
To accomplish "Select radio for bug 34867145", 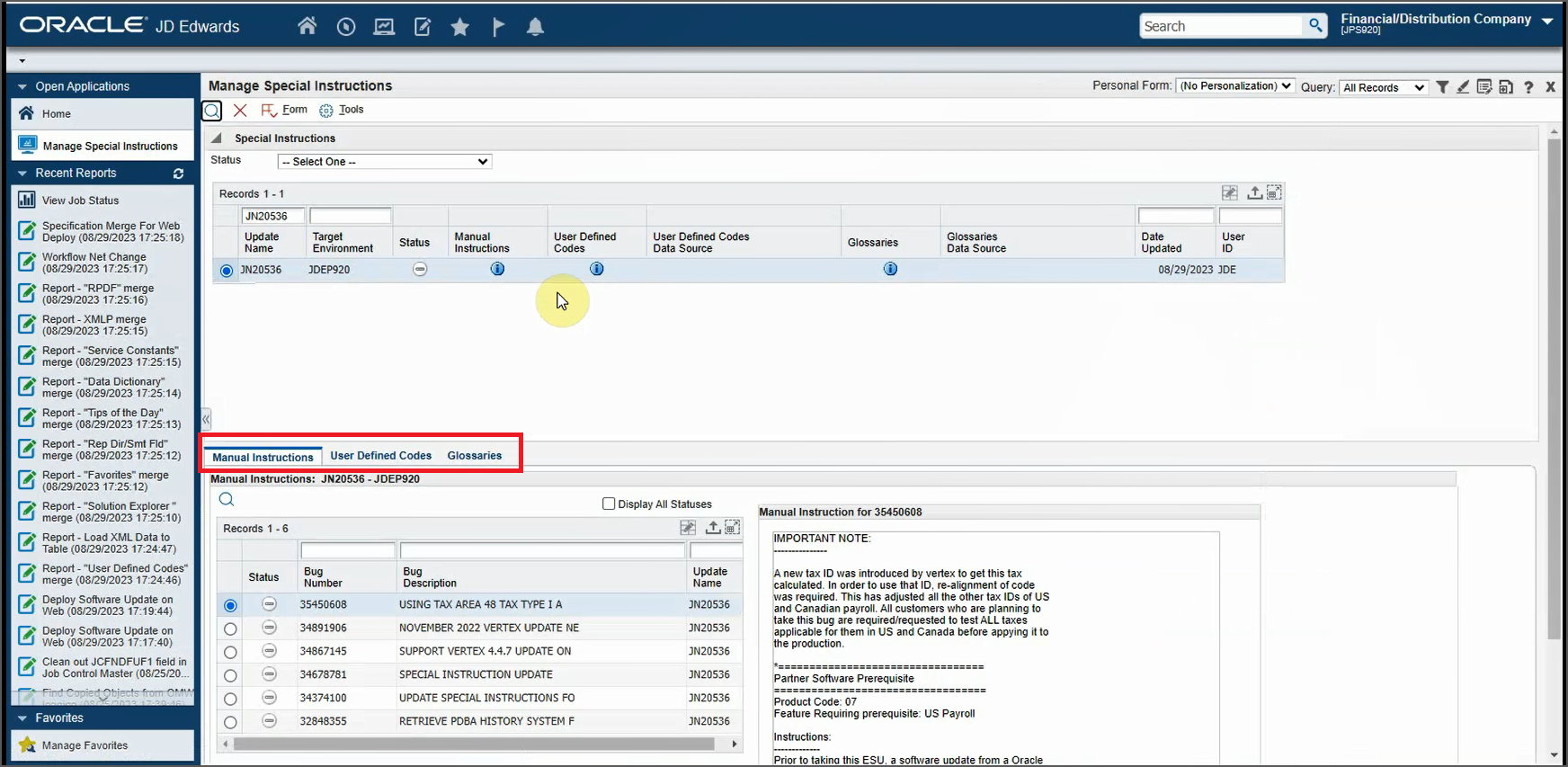I will 230,653.
